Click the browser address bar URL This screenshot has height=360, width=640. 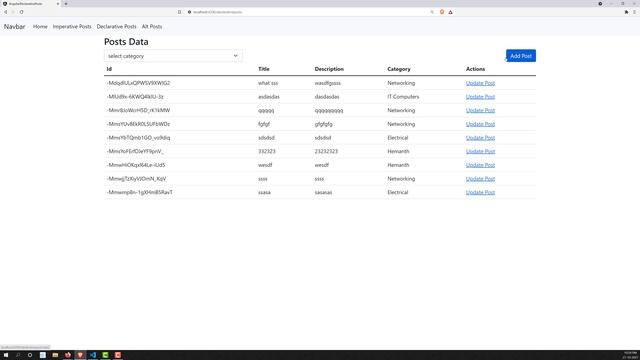coord(217,12)
